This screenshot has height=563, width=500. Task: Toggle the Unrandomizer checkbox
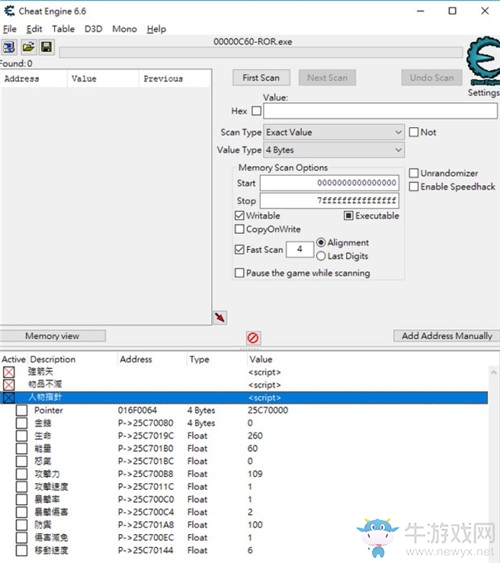point(414,173)
